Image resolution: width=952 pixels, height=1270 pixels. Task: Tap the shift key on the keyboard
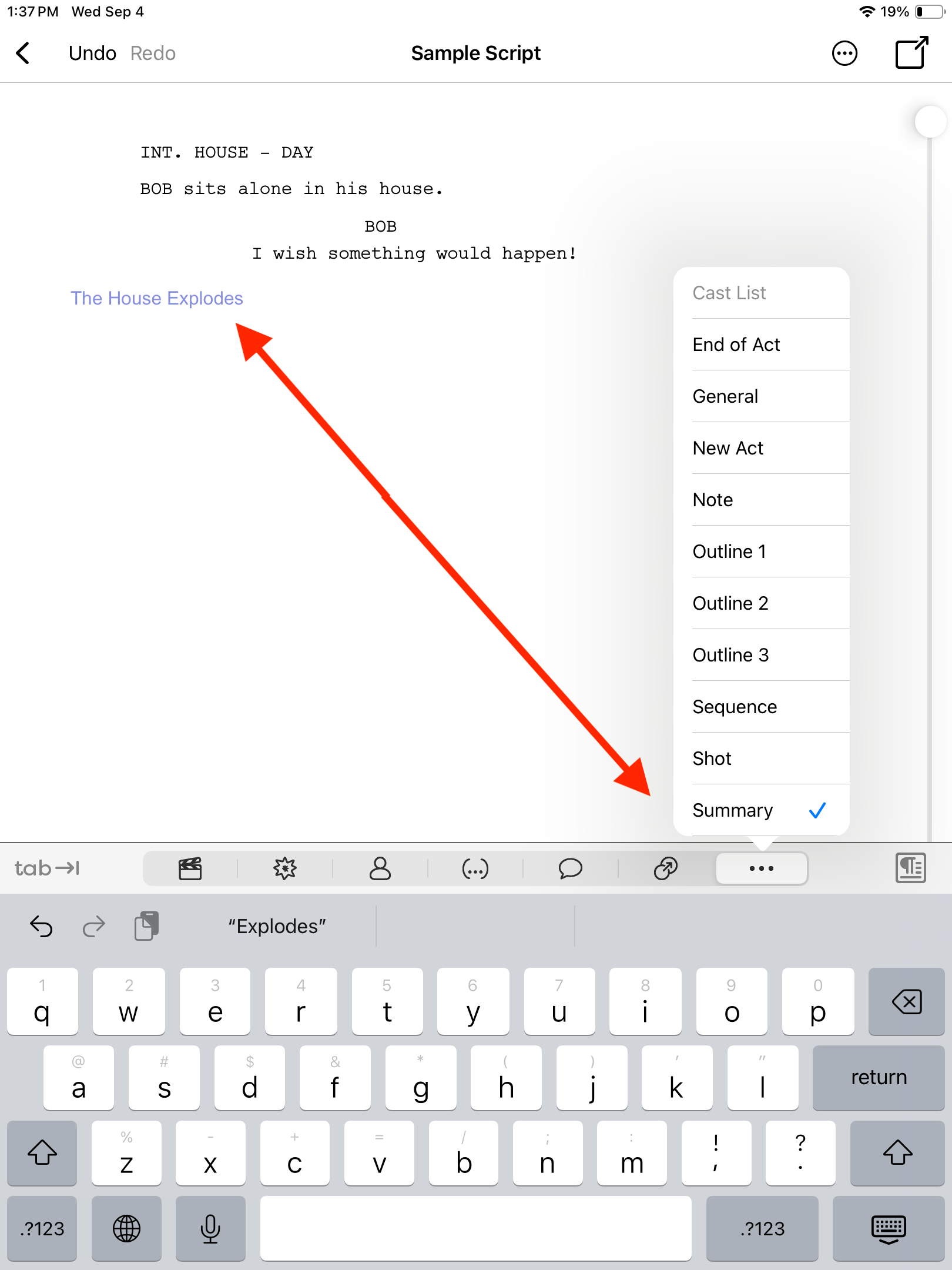click(x=42, y=1154)
